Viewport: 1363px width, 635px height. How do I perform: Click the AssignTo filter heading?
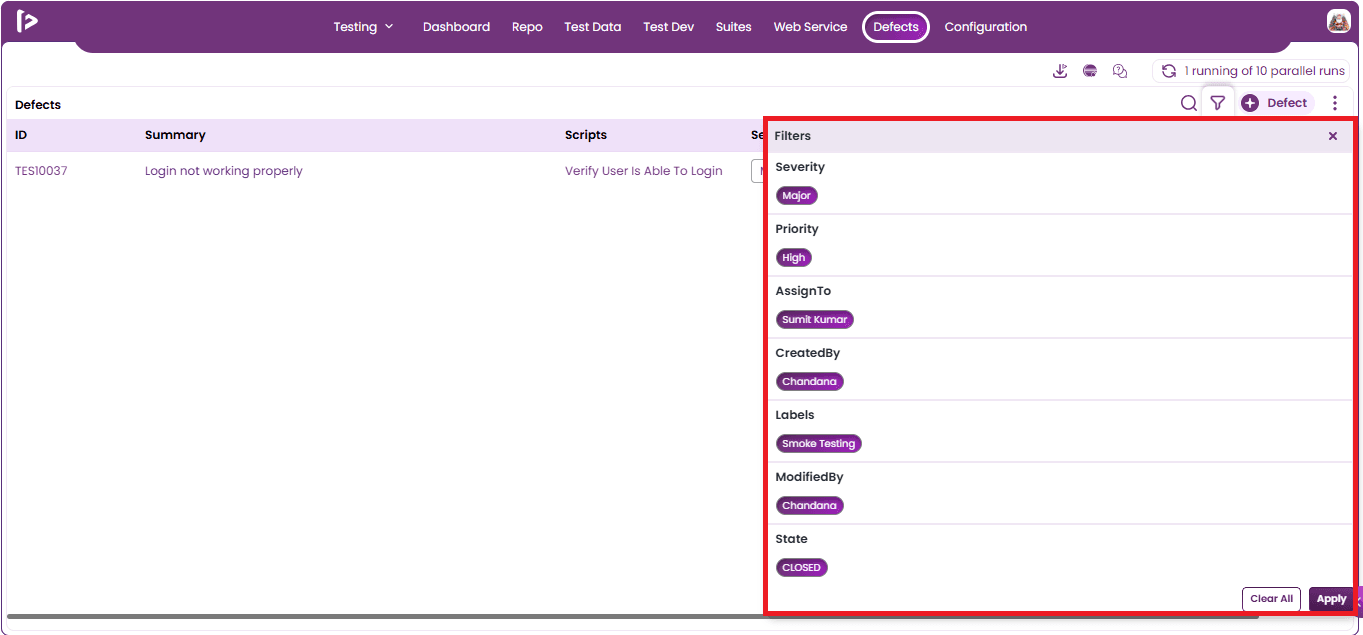pos(803,291)
